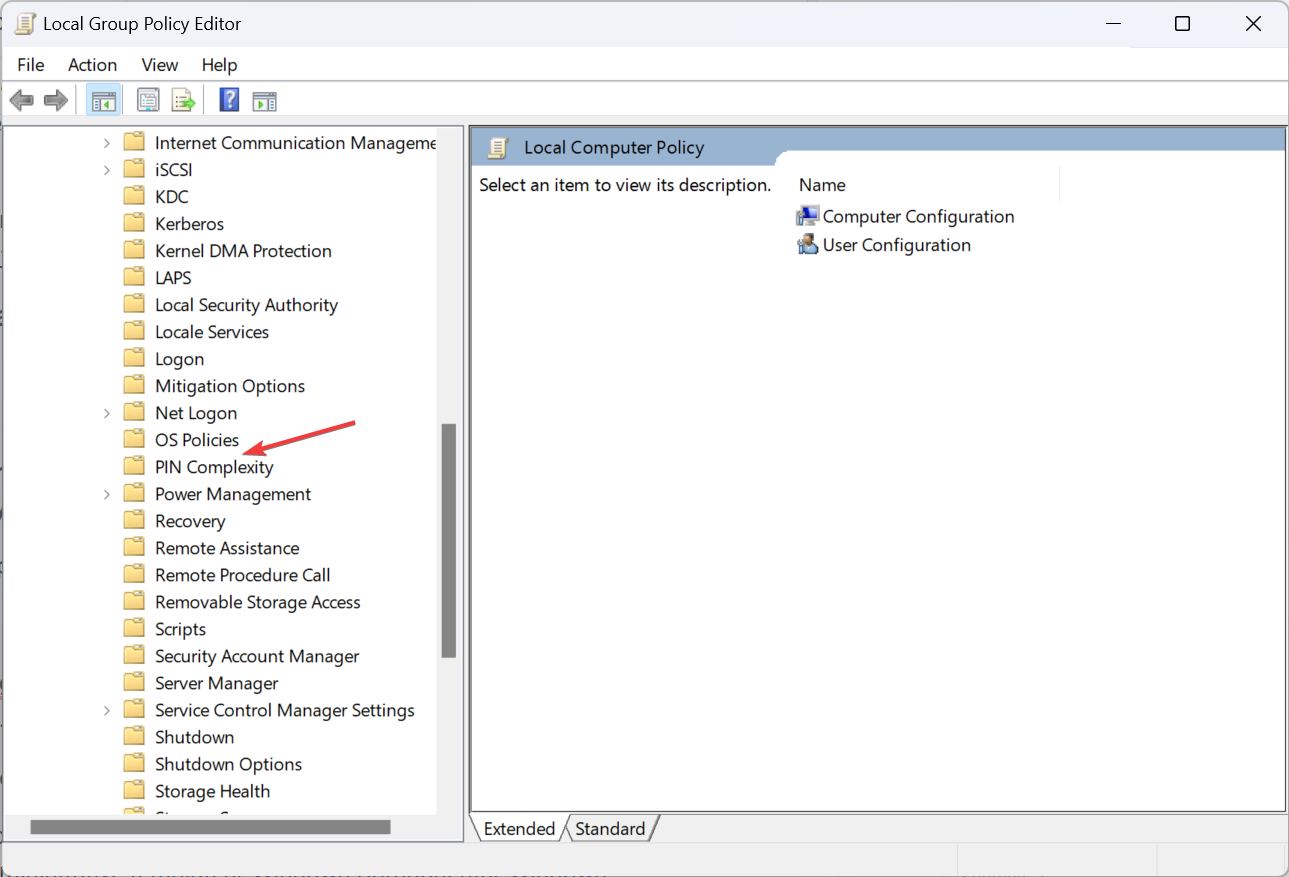
Task: Click the PIN Complexity folder icon
Action: pos(134,466)
